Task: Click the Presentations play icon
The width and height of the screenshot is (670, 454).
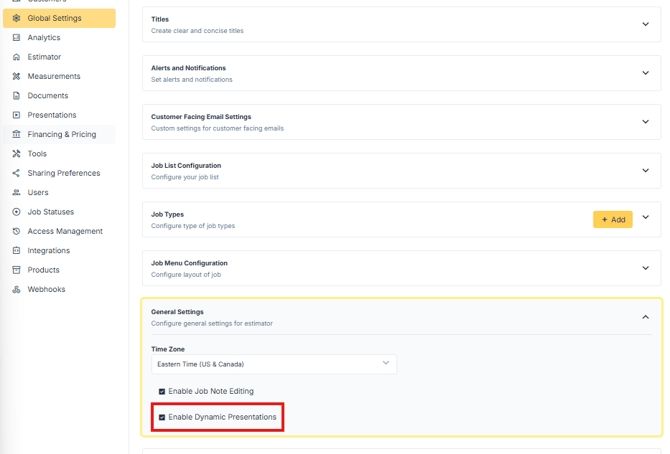Action: (16, 115)
